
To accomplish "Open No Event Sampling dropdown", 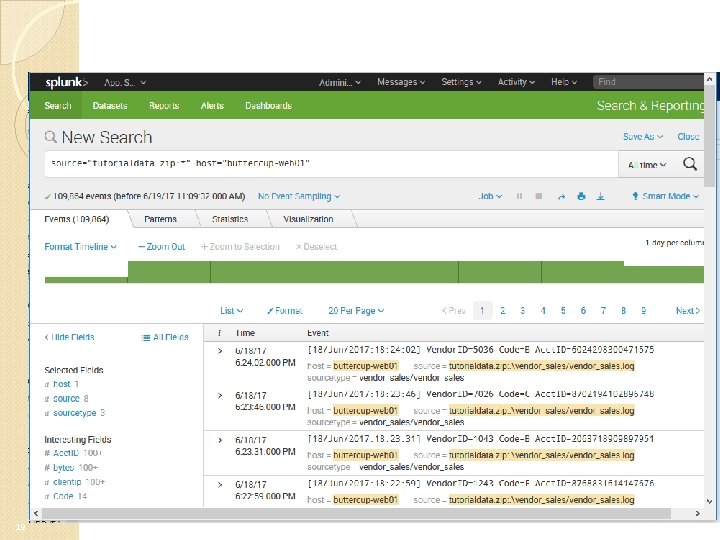I will pos(299,197).
